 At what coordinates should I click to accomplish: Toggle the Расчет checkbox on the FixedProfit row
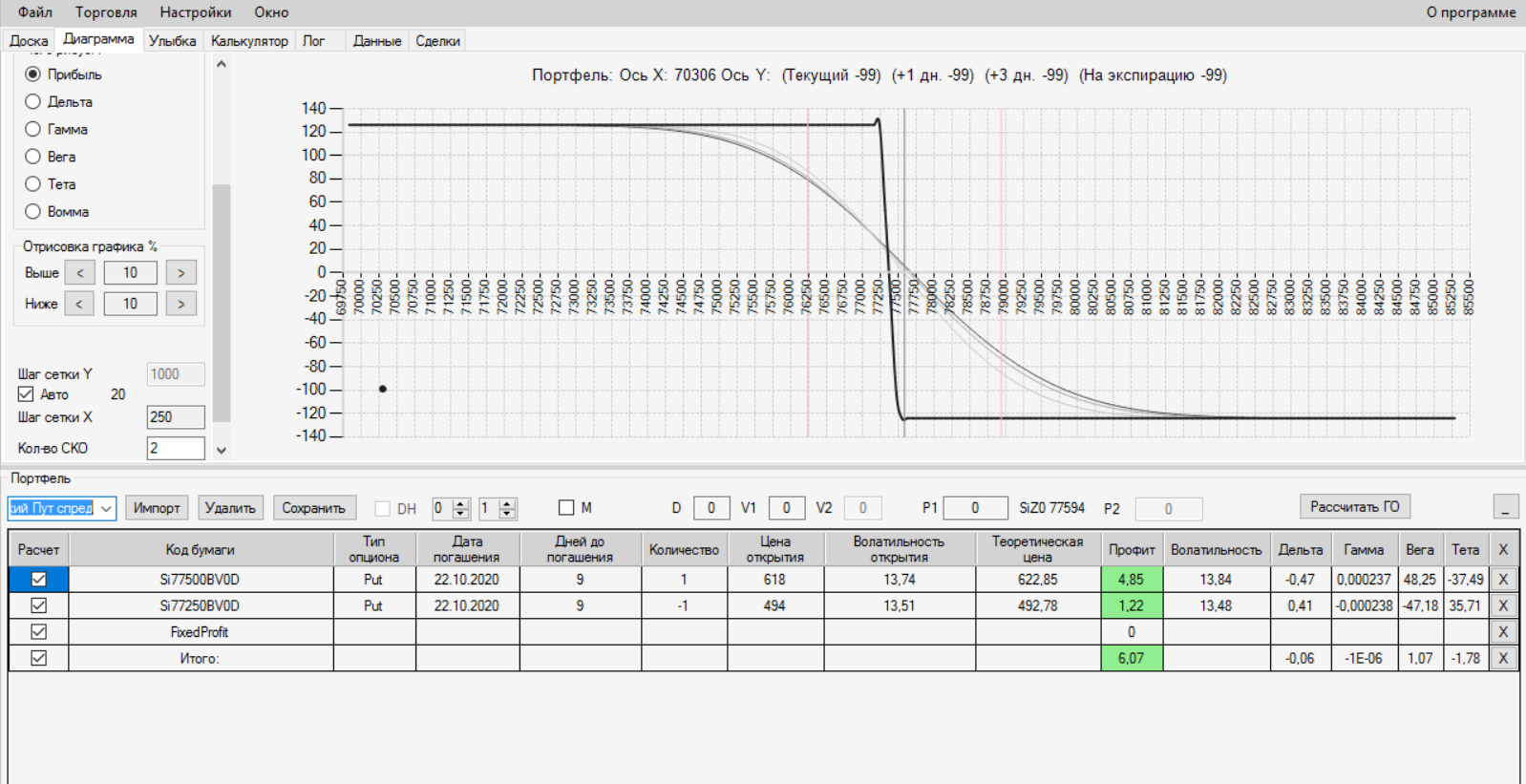(x=39, y=631)
